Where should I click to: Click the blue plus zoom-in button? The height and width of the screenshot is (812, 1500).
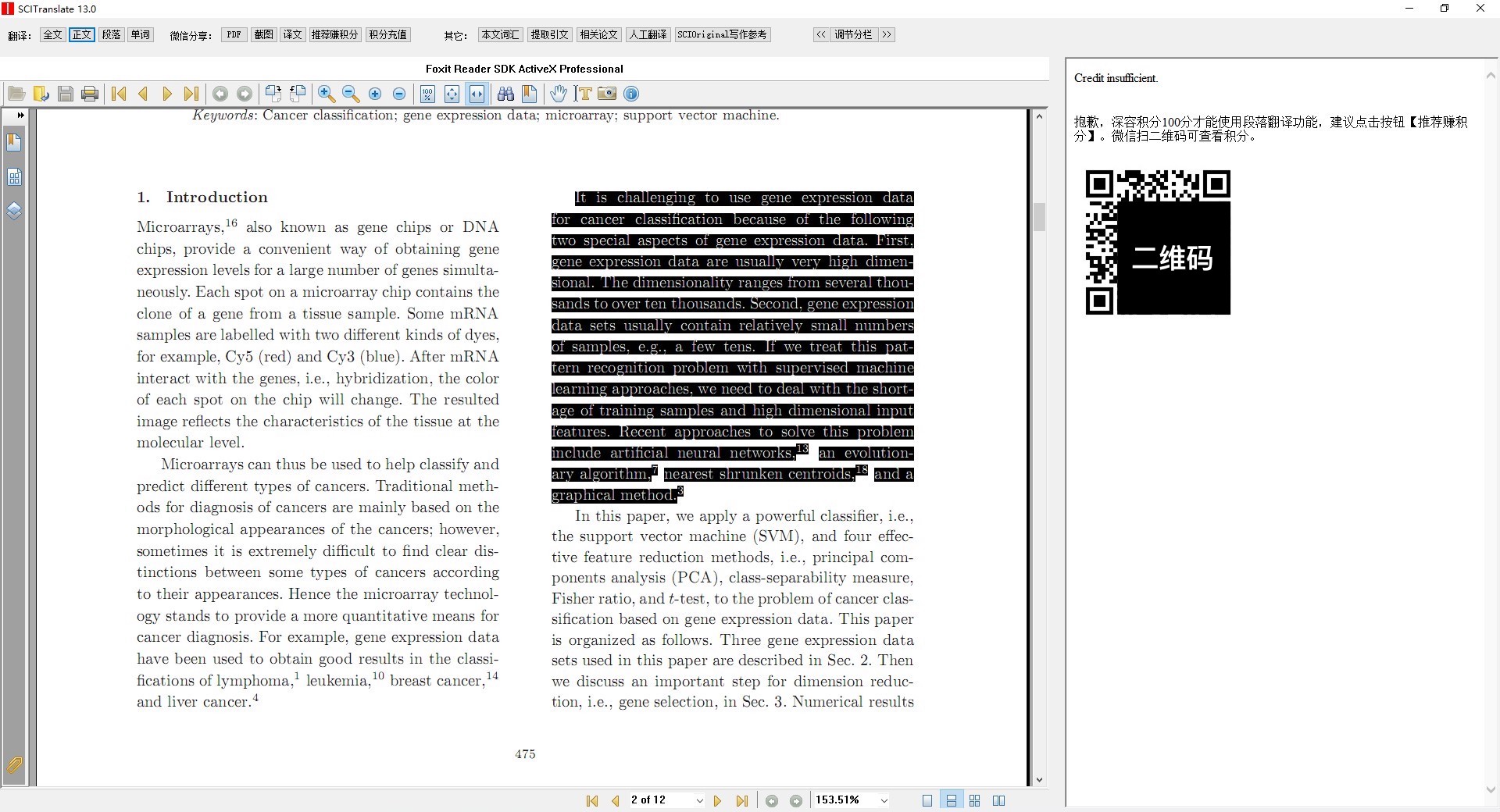click(375, 94)
